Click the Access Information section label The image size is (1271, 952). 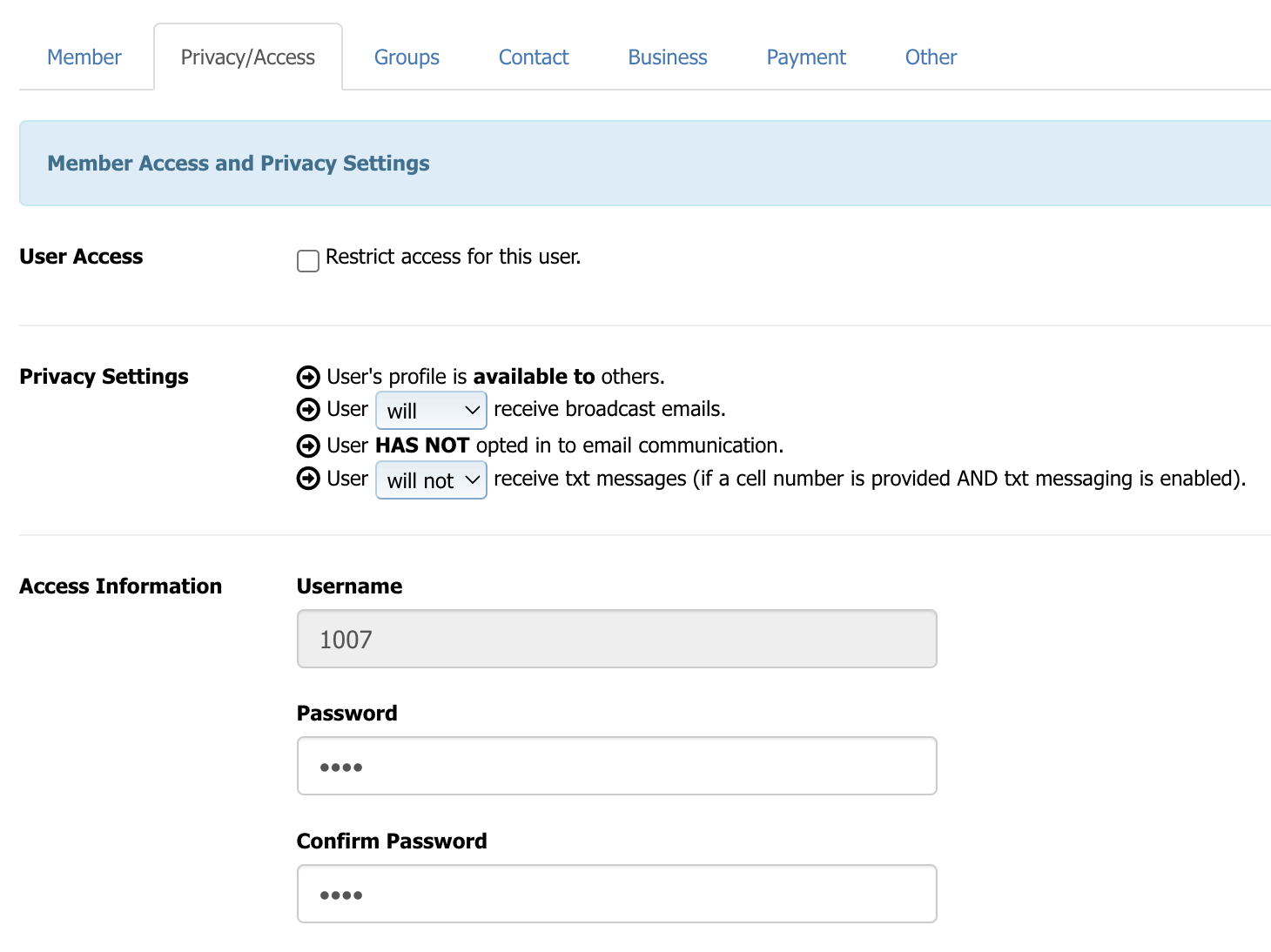point(121,587)
